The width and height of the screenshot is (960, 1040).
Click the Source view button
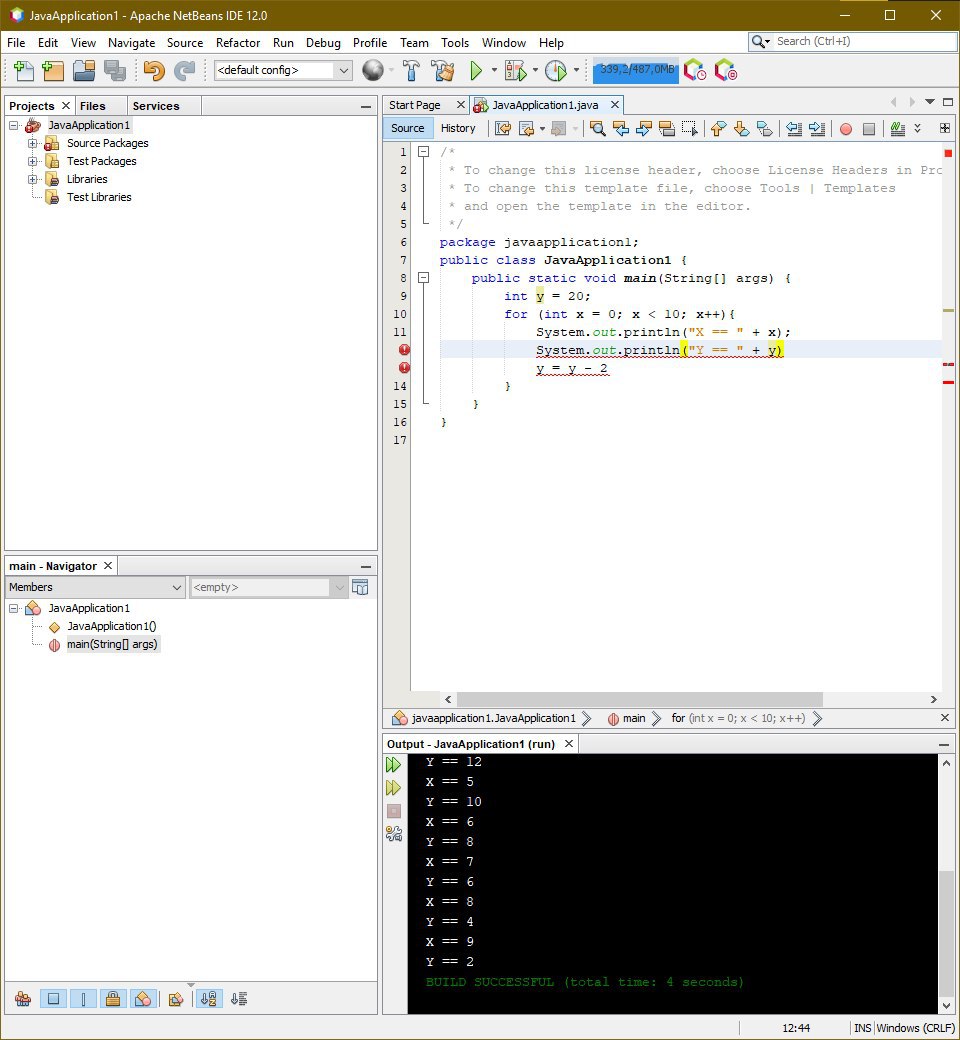[407, 129]
